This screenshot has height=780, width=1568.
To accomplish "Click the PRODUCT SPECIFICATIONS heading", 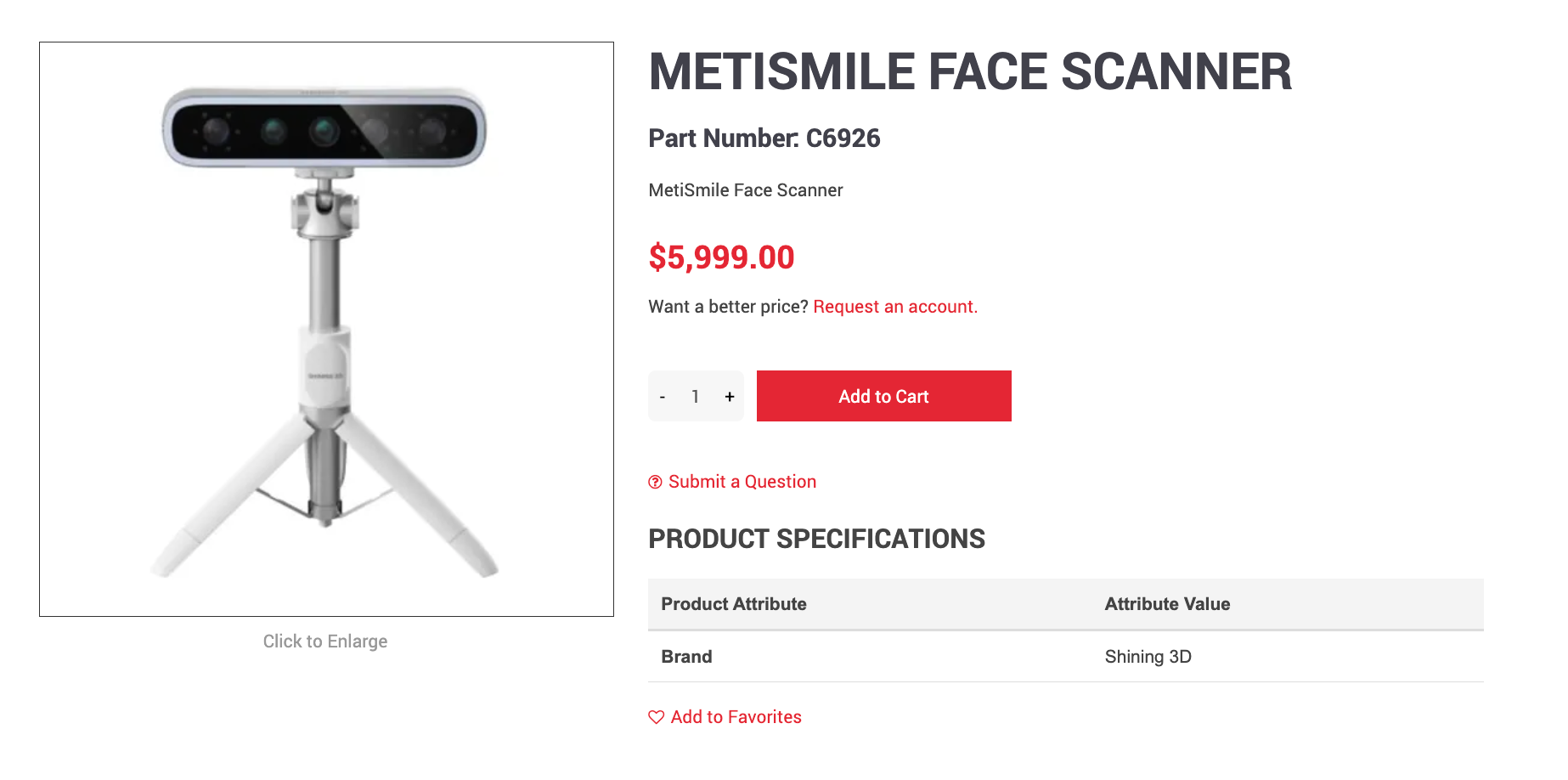I will (x=817, y=538).
